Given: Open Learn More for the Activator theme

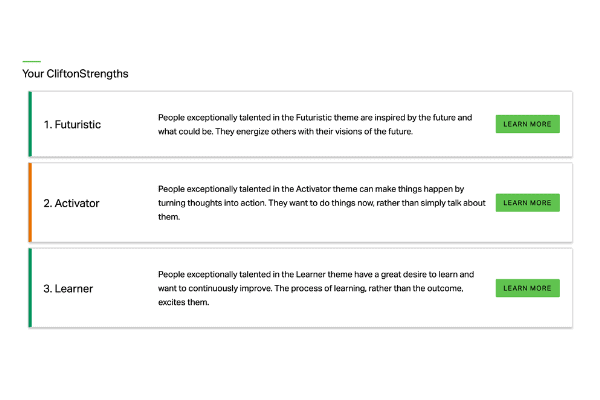Looking at the screenshot, I should pyautogui.click(x=527, y=202).
